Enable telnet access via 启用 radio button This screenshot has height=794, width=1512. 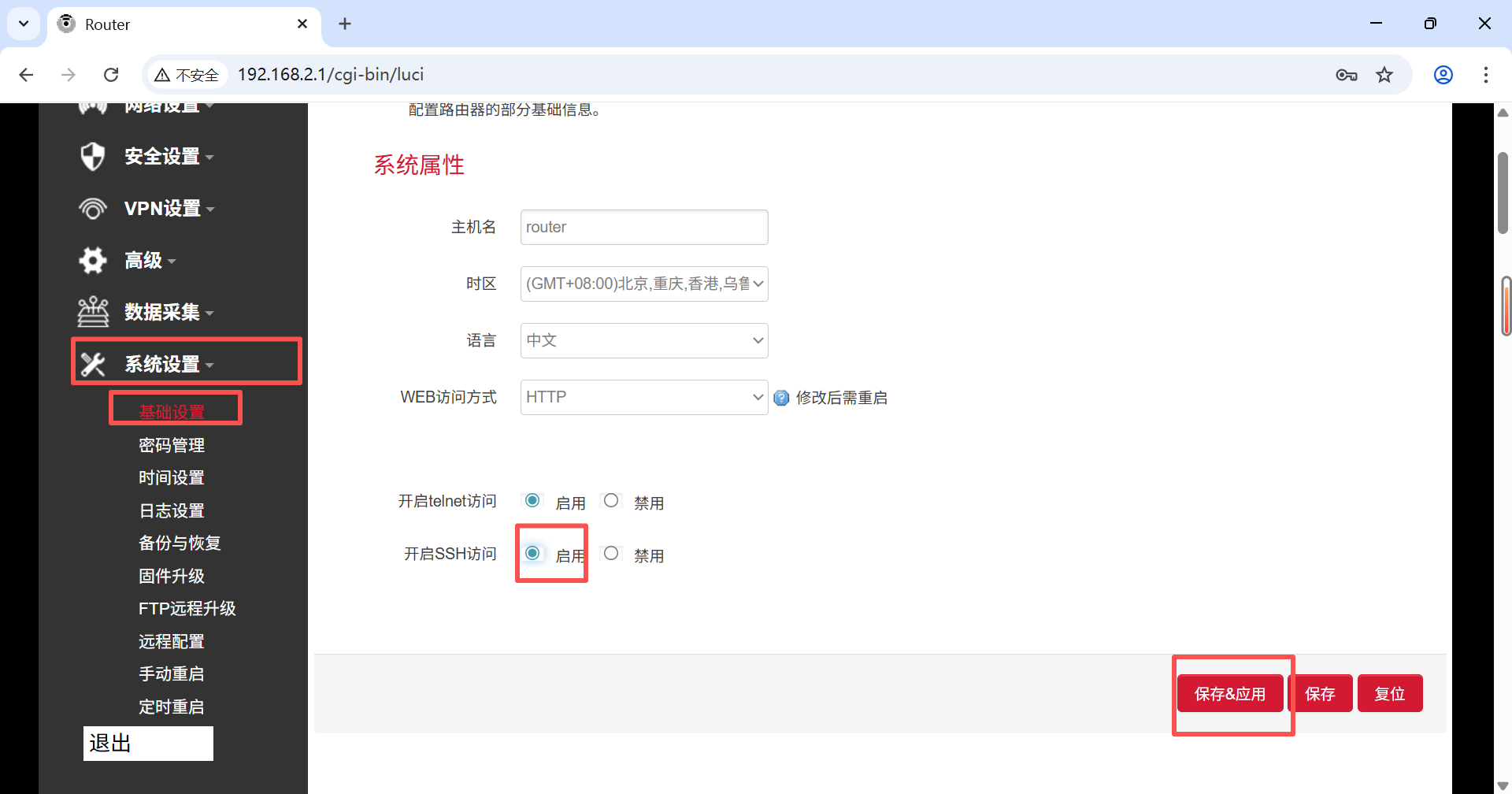(532, 500)
